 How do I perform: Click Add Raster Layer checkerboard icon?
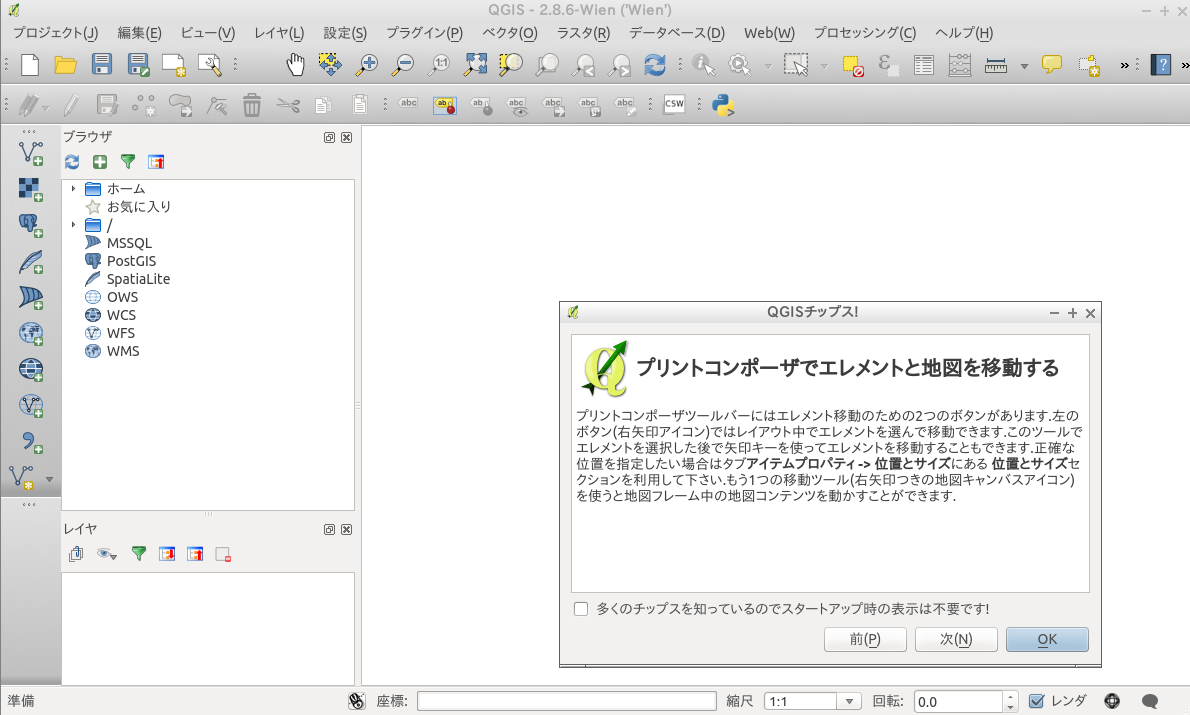[x=30, y=189]
